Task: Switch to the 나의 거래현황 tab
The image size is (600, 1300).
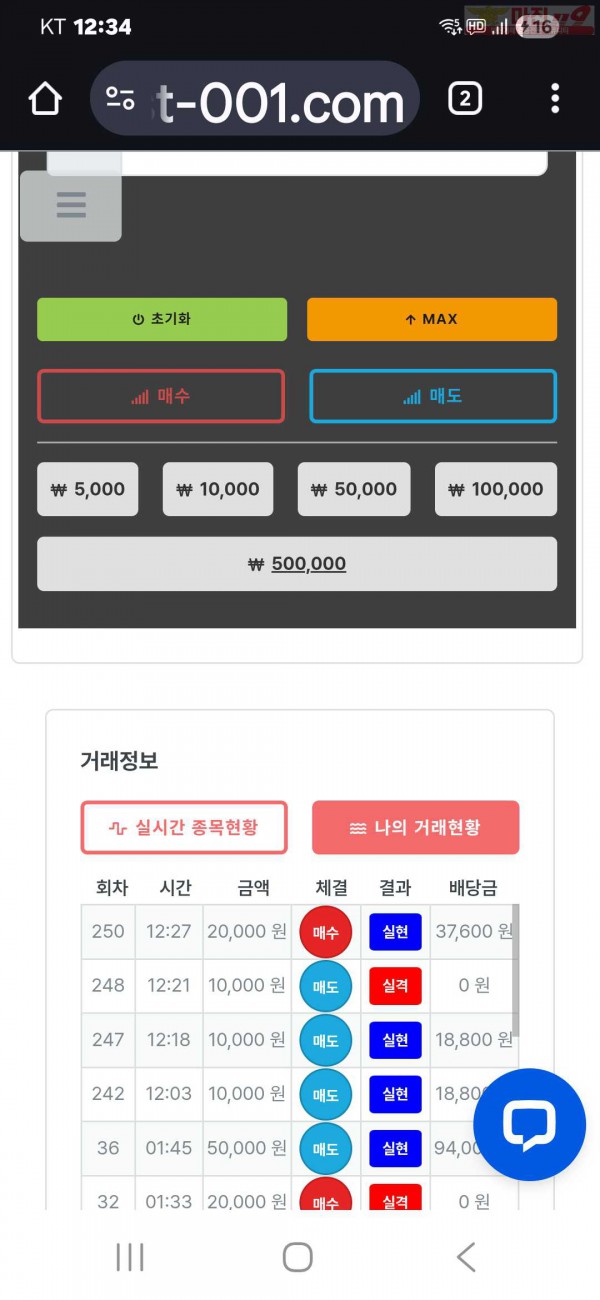Action: pos(415,828)
